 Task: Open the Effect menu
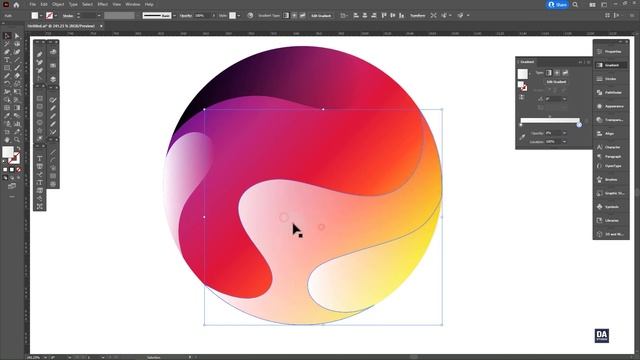click(102, 4)
